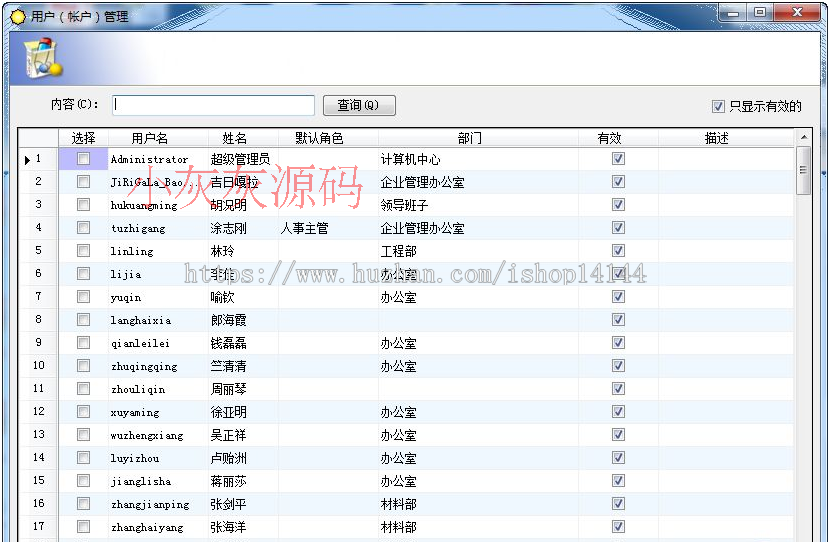Tick the 选择 checkbox for zhanghaiyang
Viewport: 831px width, 542px height.
pyautogui.click(x=83, y=527)
